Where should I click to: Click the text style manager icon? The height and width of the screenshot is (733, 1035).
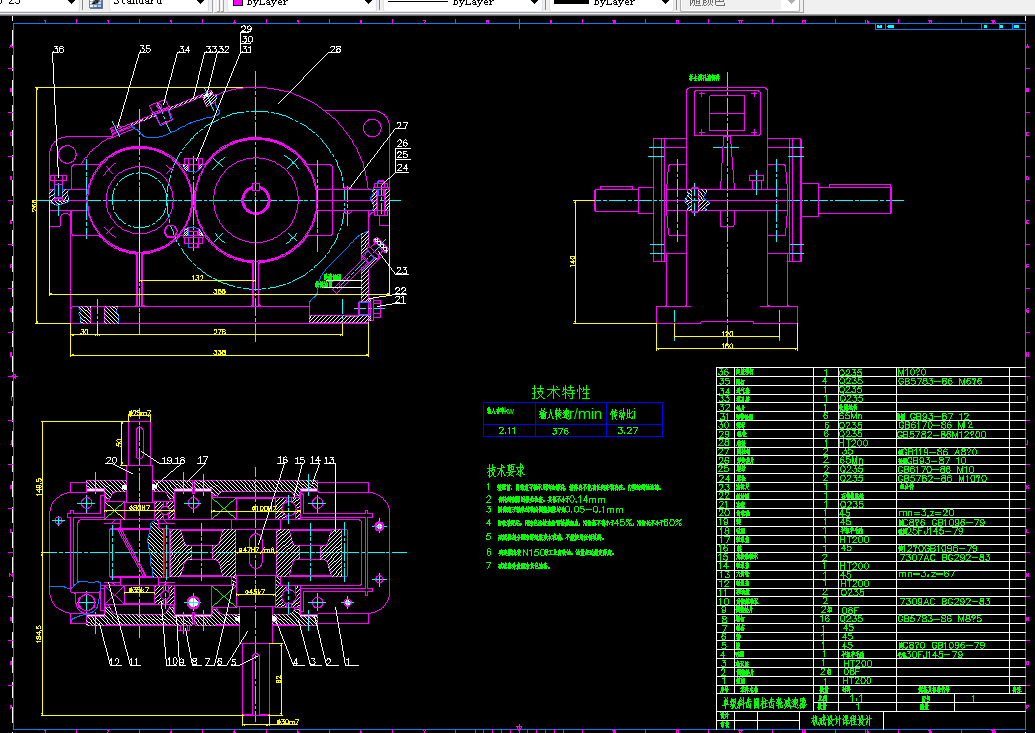coord(96,3)
